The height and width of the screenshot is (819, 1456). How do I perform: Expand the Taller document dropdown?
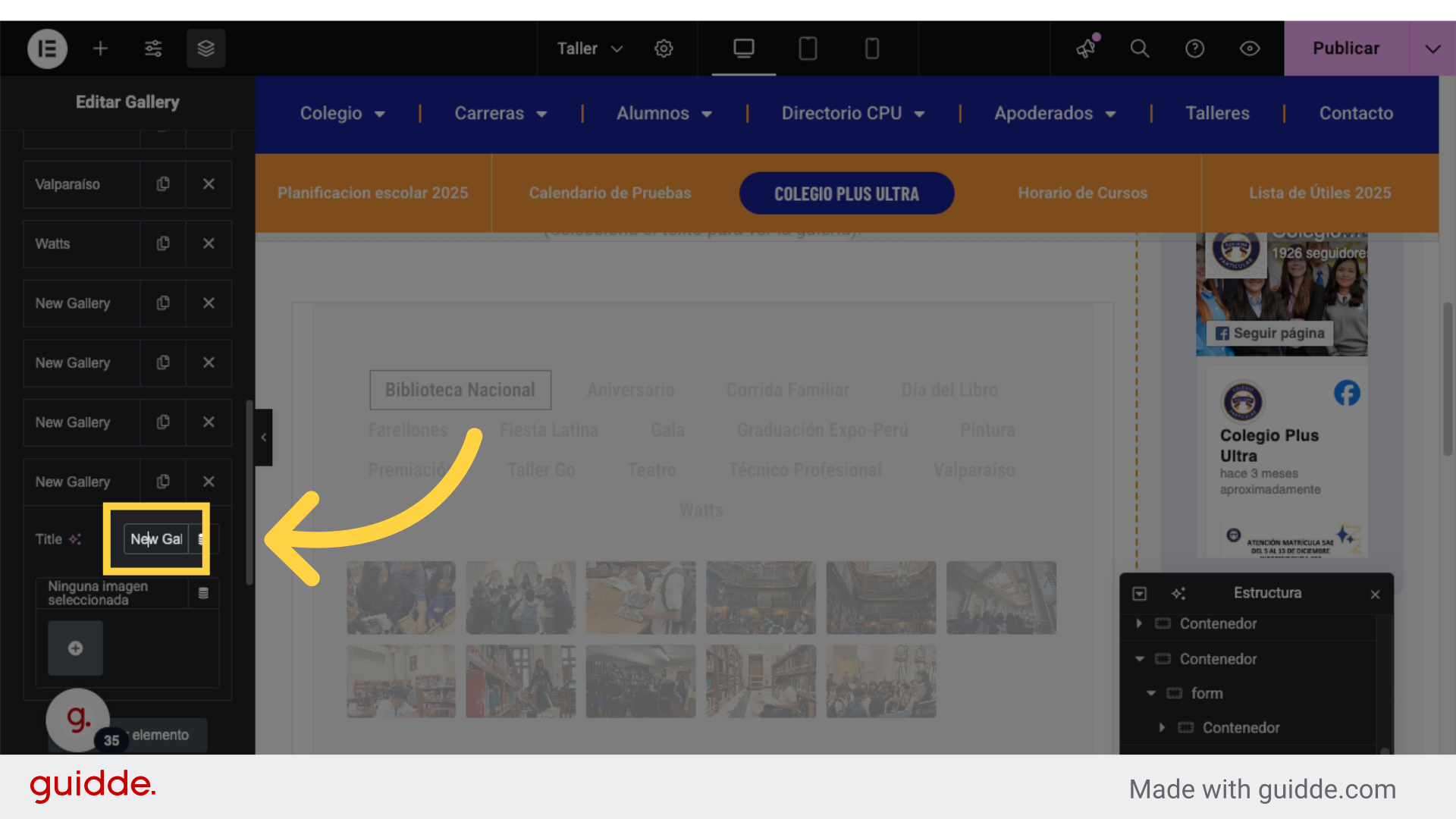click(x=590, y=49)
